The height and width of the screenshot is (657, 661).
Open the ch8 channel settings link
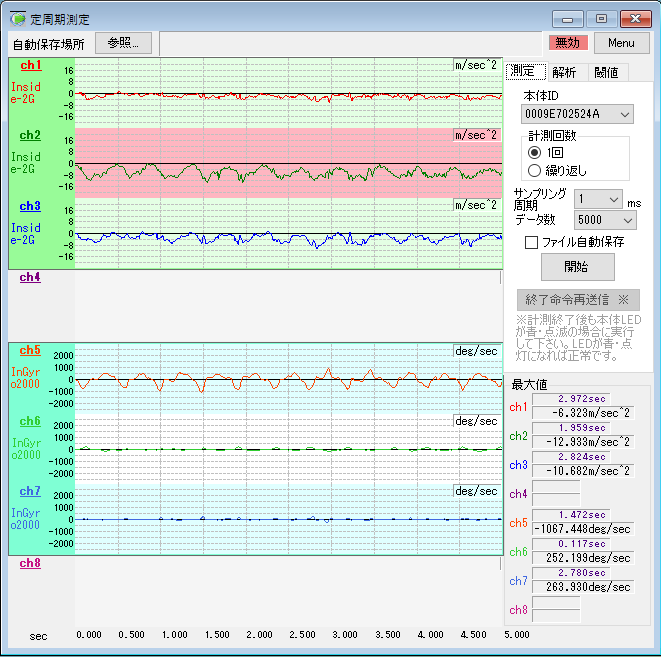(30, 563)
